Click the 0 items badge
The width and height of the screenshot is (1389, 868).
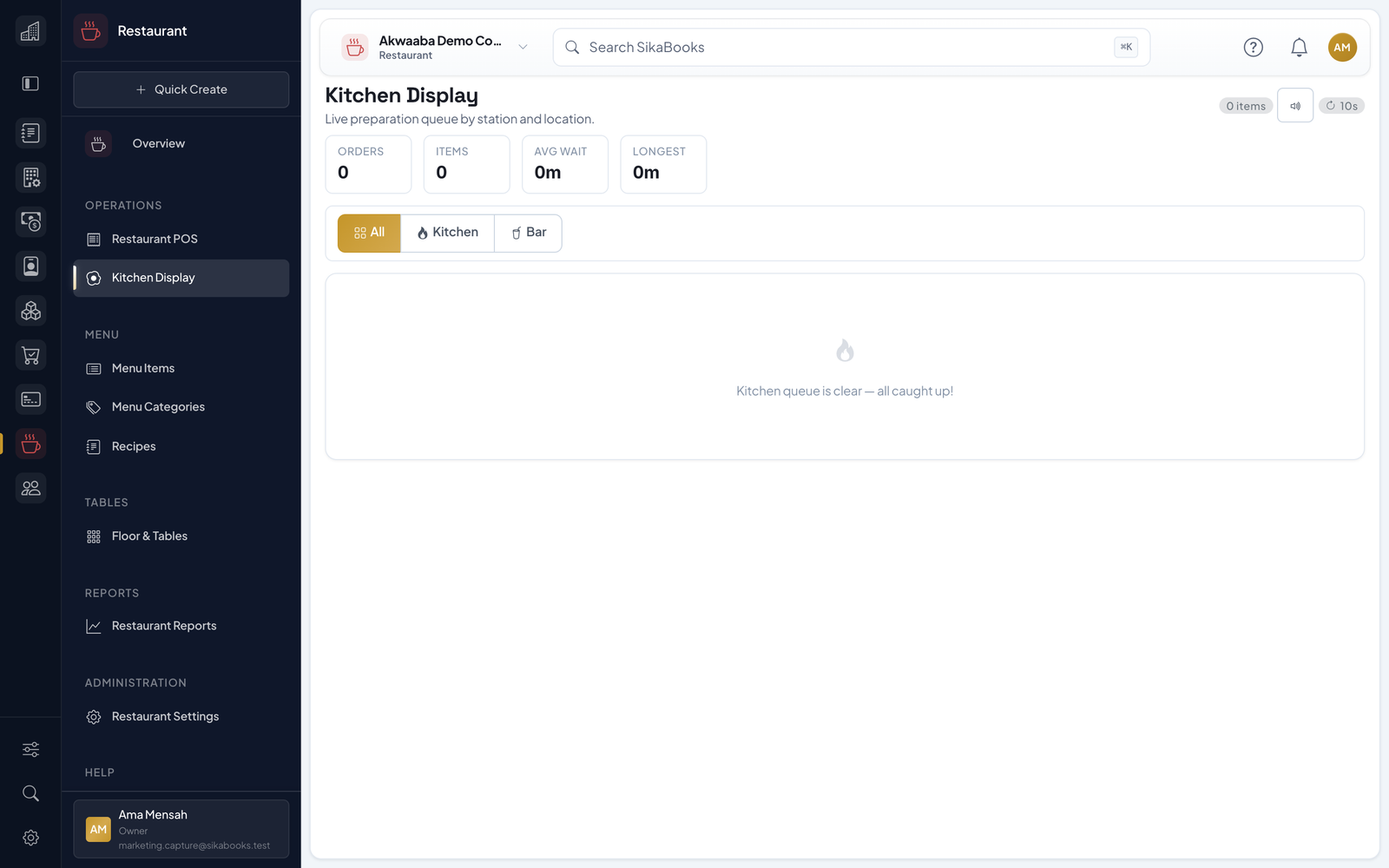point(1246,106)
